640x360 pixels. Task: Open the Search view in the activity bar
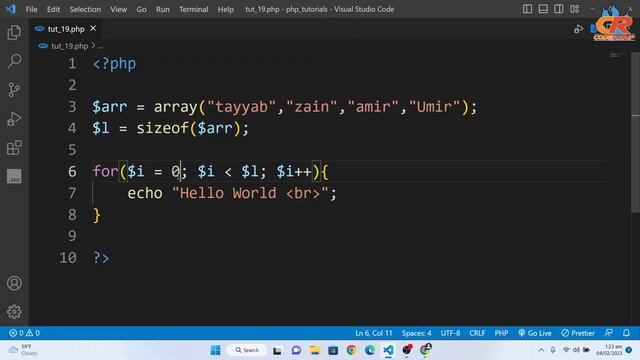(14, 61)
